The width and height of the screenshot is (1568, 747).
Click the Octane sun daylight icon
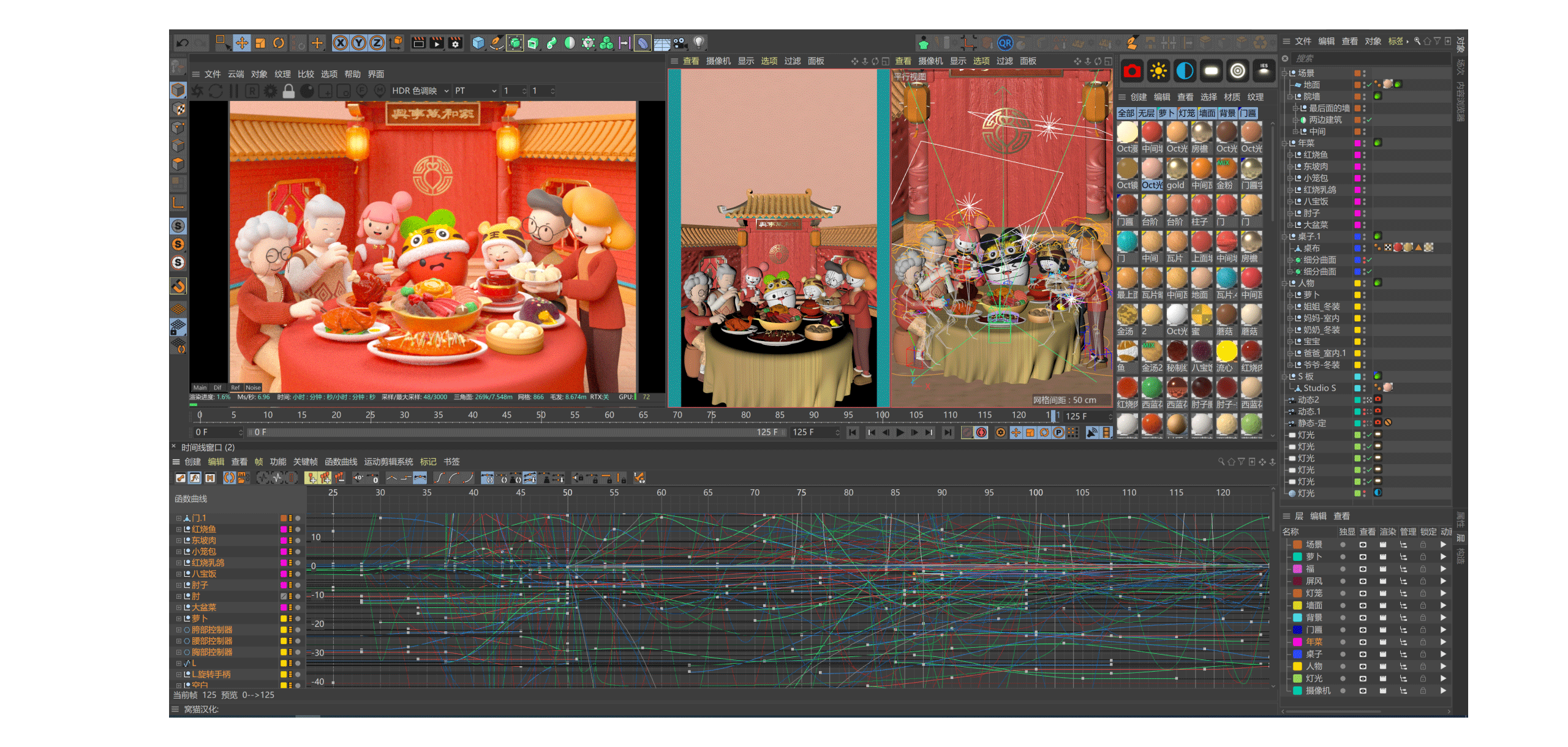(x=1158, y=71)
